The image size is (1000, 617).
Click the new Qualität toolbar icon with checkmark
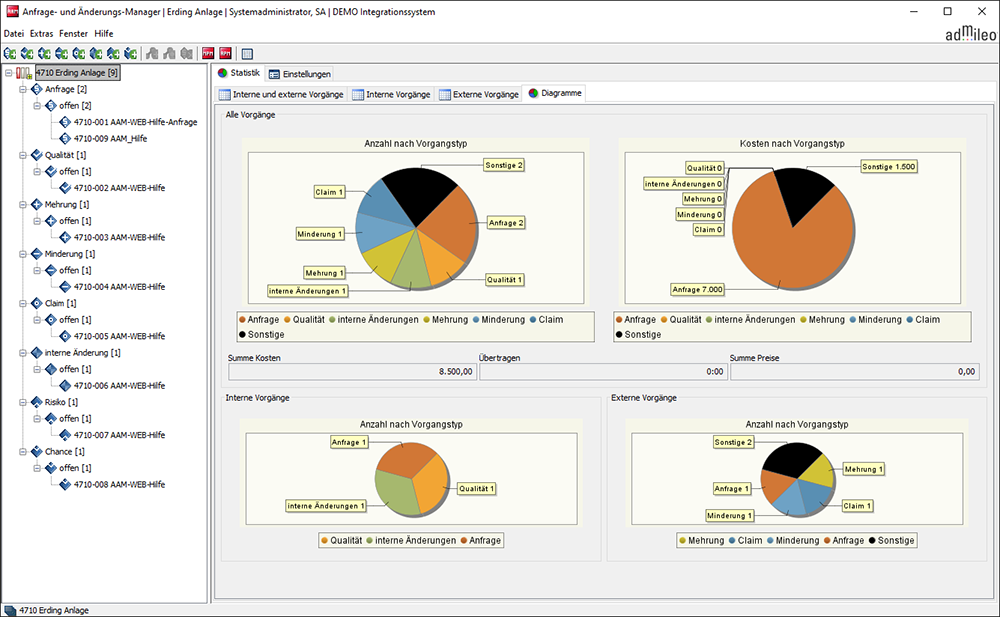coord(27,54)
